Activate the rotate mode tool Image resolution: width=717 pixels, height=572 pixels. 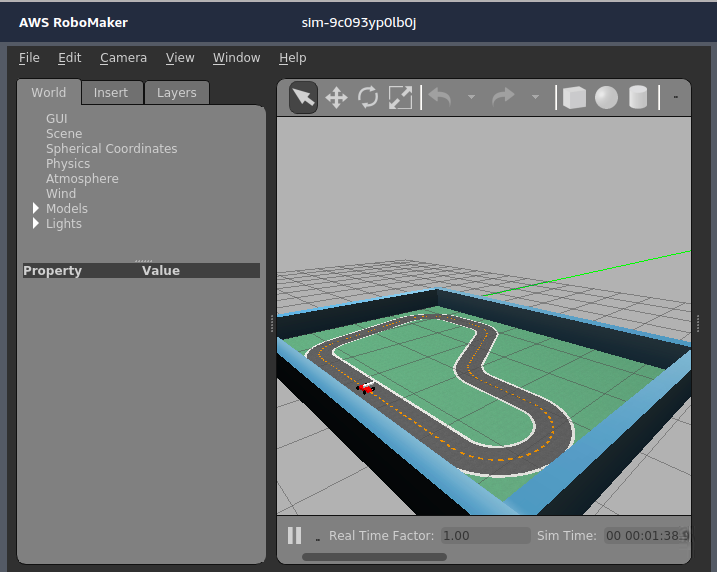click(x=368, y=97)
